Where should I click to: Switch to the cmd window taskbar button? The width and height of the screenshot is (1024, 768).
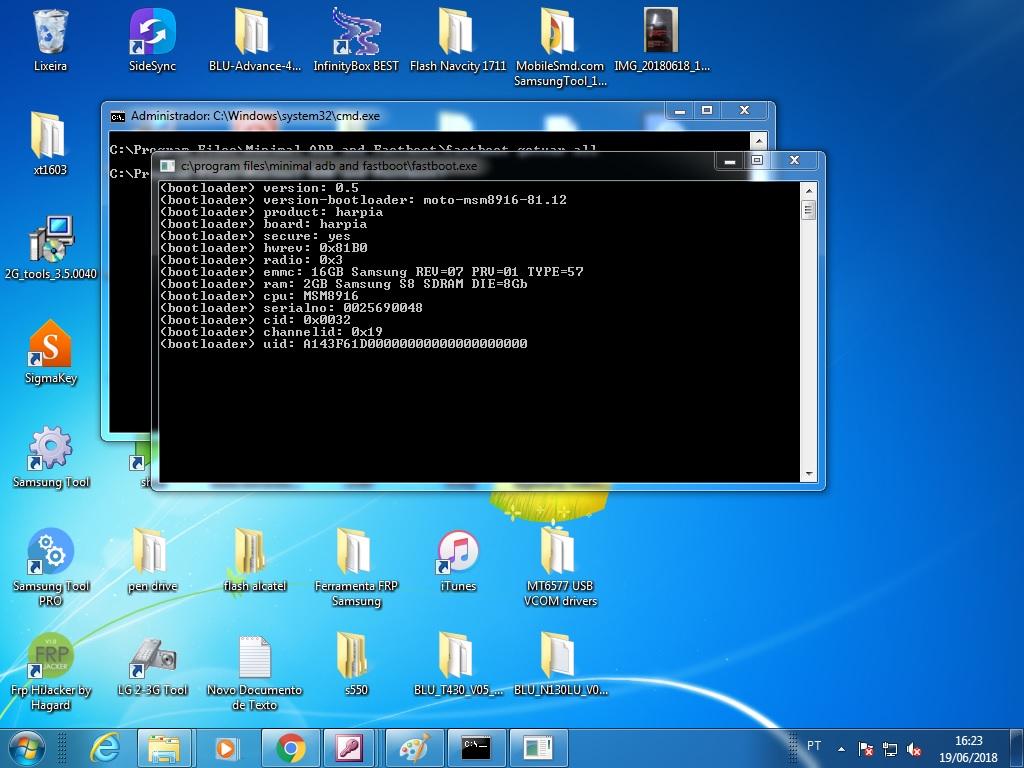tap(475, 748)
